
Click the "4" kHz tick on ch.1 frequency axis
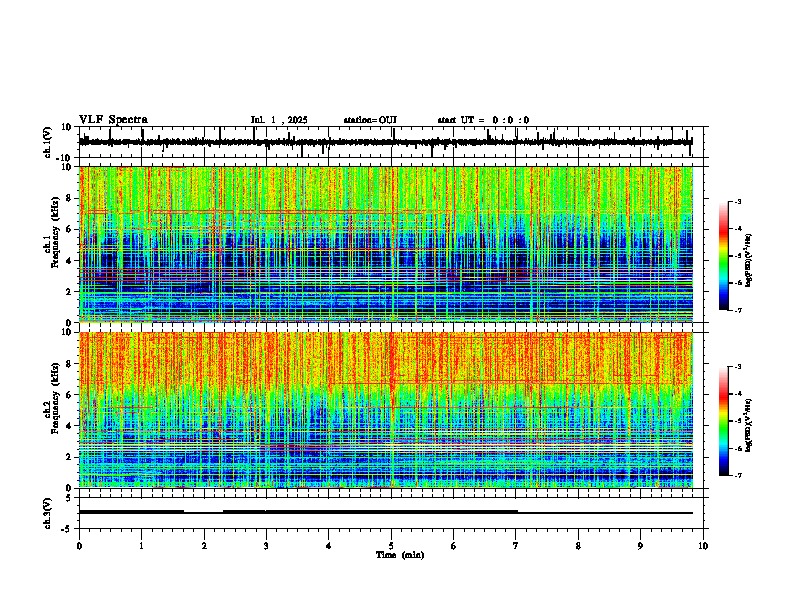point(70,261)
